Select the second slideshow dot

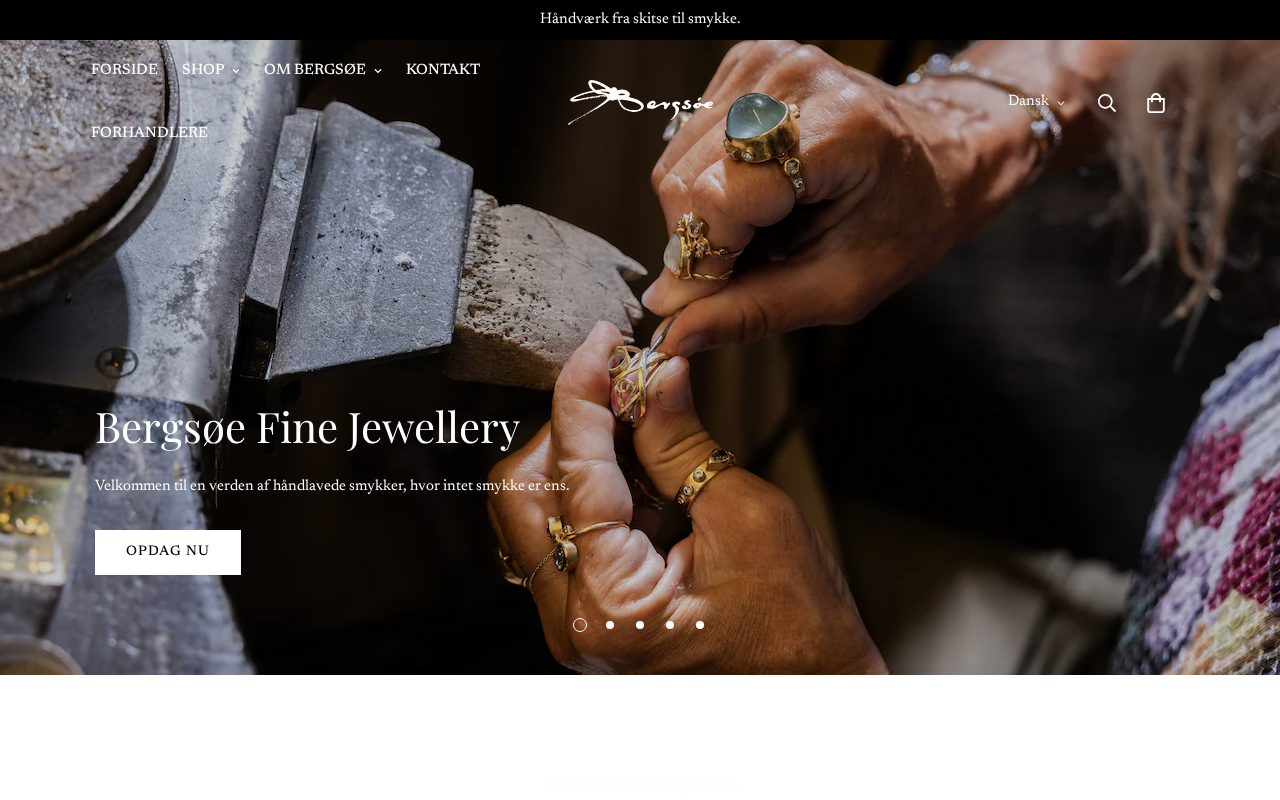[610, 625]
